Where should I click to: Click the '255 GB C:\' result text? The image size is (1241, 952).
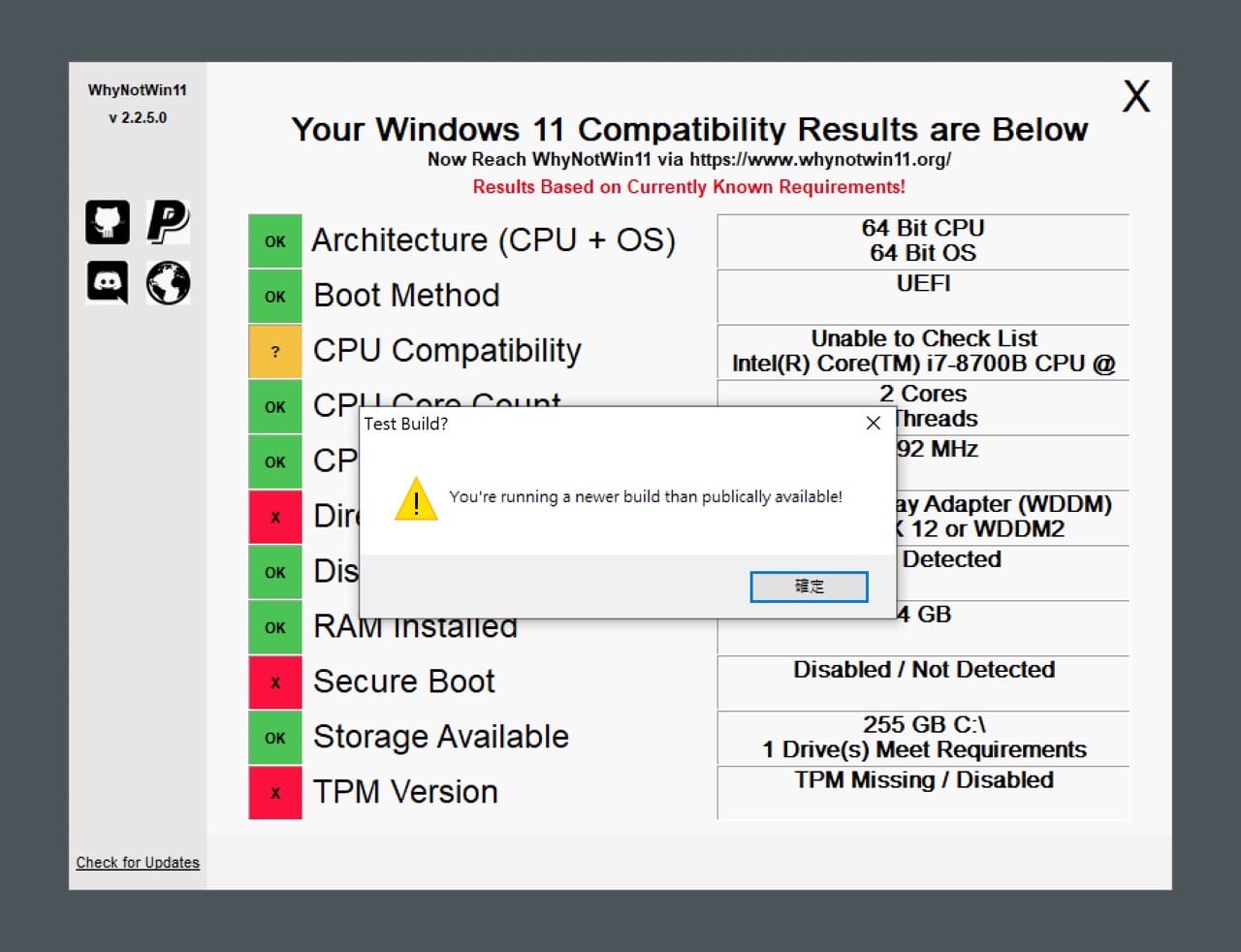point(923,724)
